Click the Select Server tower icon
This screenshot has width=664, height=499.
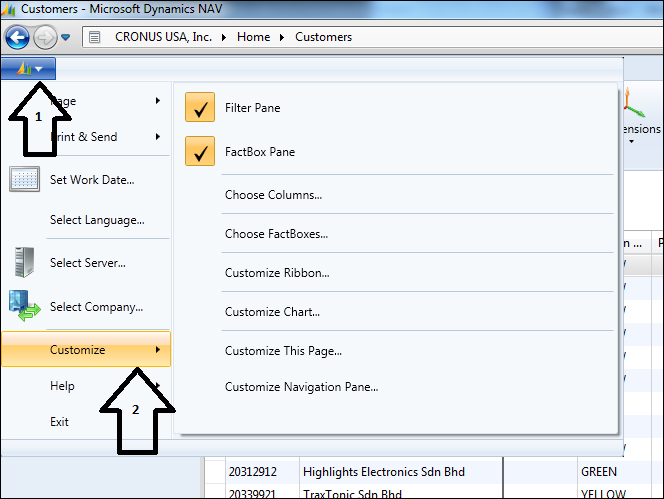click(x=24, y=262)
